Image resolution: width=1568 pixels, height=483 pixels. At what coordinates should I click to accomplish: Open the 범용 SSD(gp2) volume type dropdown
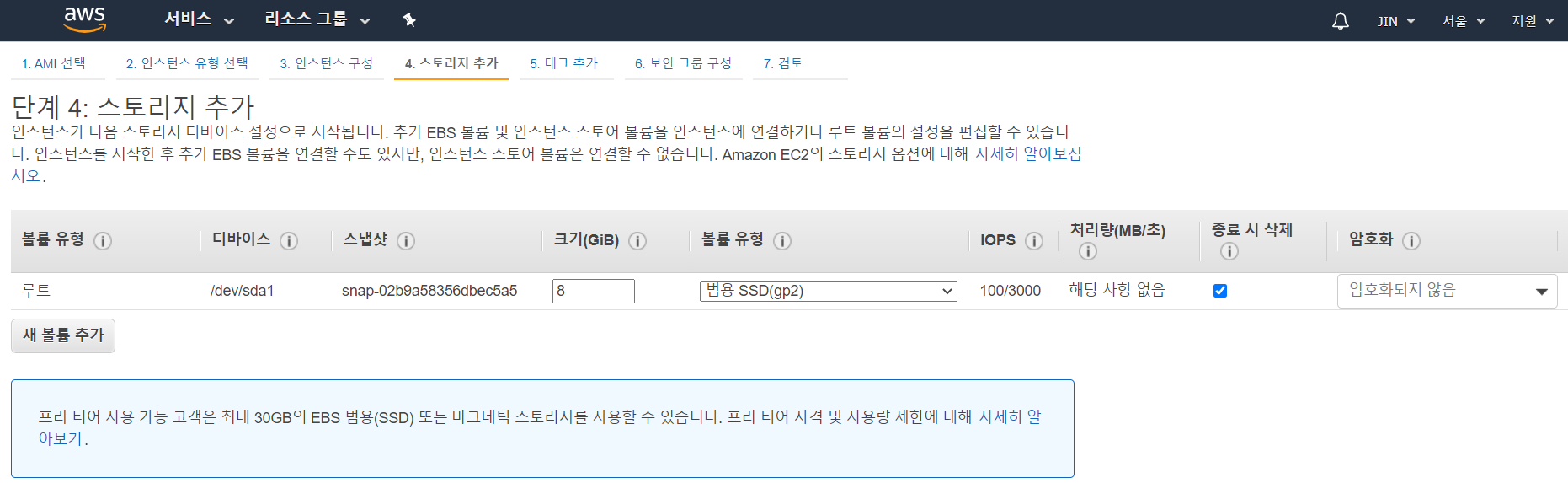pos(828,291)
